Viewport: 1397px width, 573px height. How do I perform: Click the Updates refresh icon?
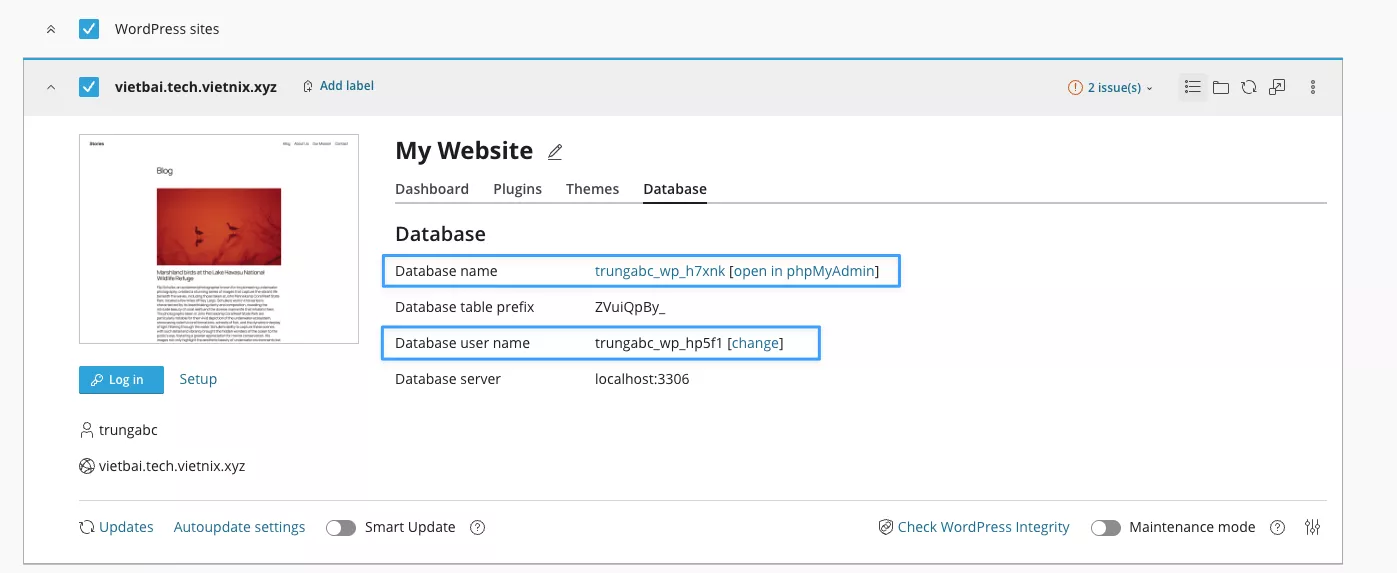pos(87,527)
